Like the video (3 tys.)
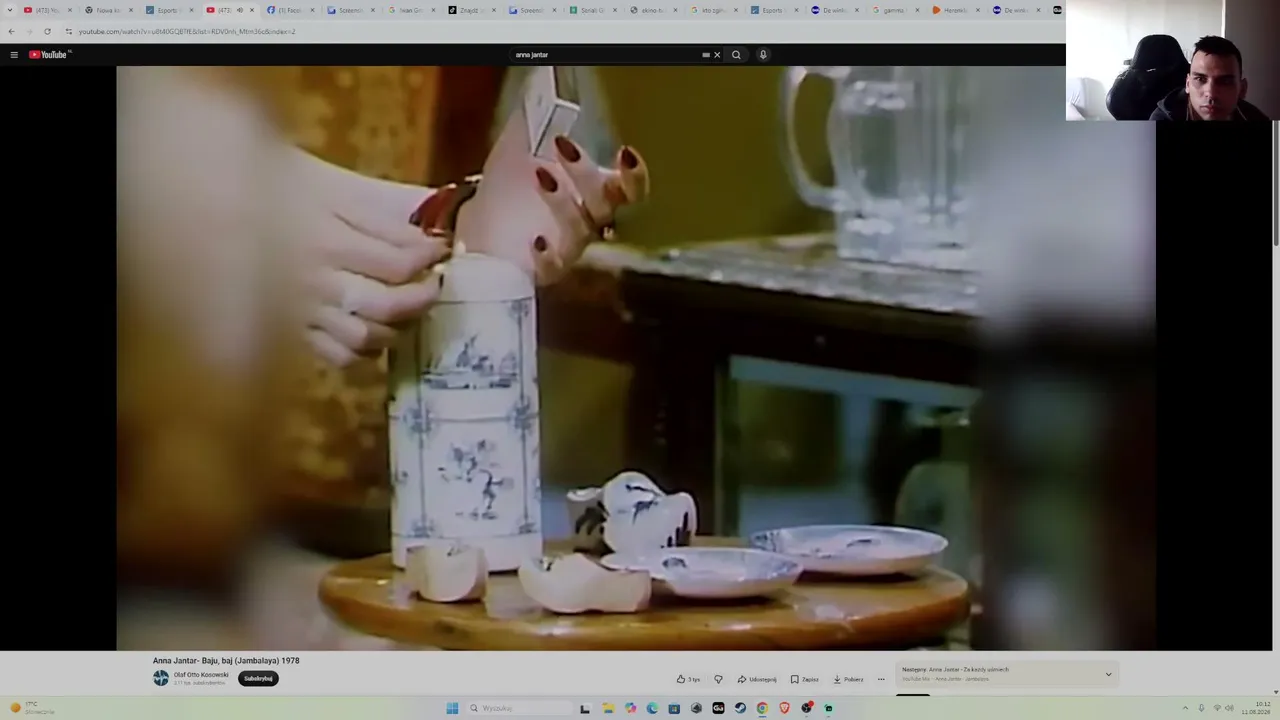The image size is (1280, 720). pyautogui.click(x=688, y=679)
